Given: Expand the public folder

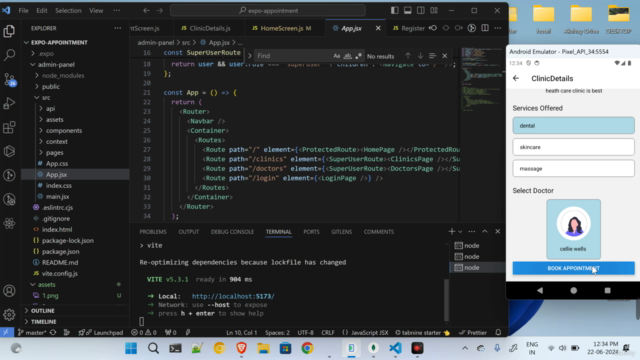Looking at the screenshot, I should [51, 87].
